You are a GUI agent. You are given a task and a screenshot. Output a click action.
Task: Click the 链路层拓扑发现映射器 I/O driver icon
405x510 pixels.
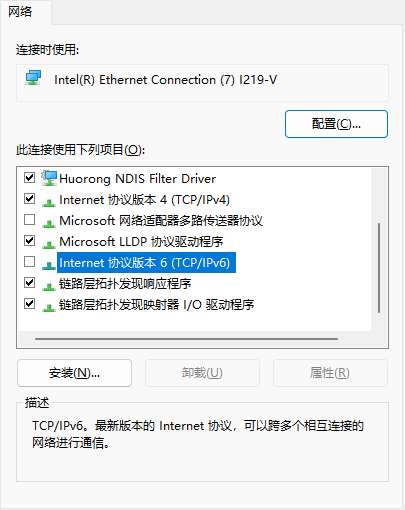coord(49,307)
